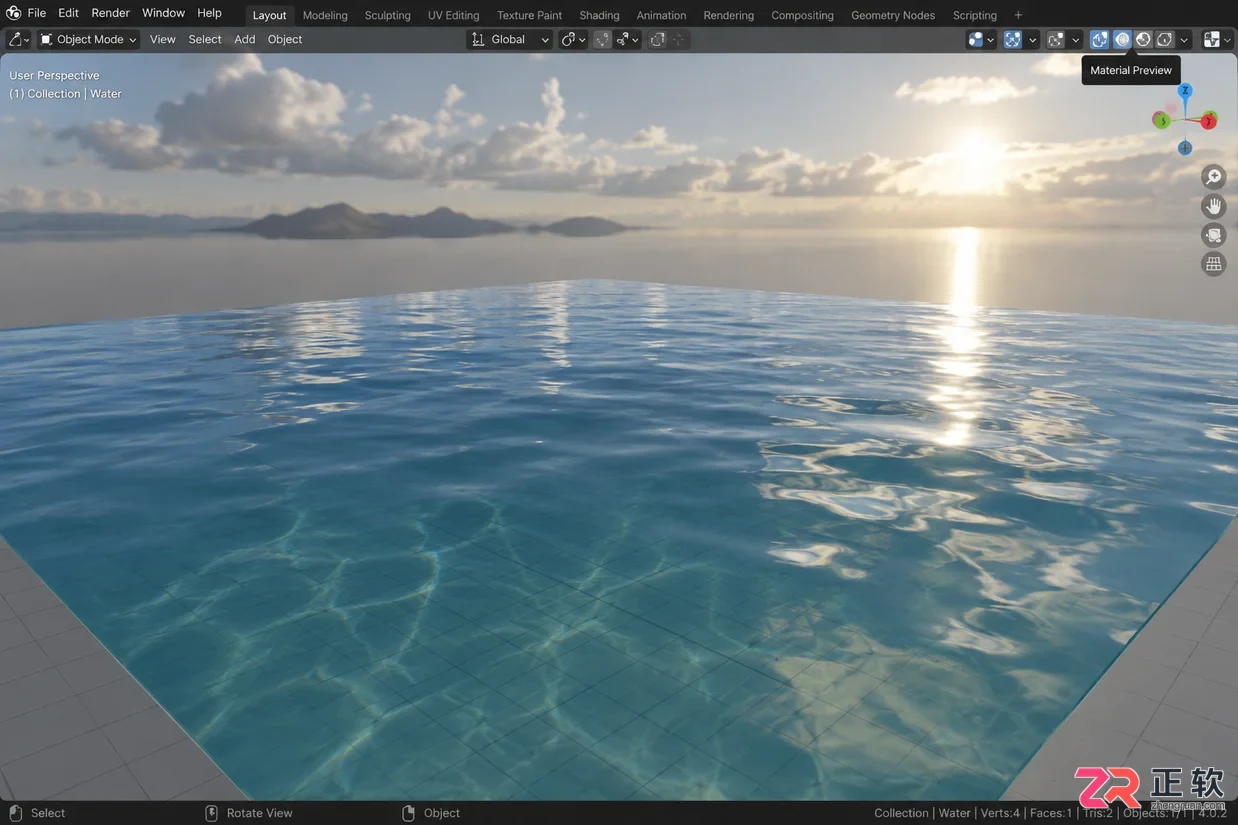1238x825 pixels.
Task: Open the transform pivot point dropdown
Action: [x=573, y=39]
